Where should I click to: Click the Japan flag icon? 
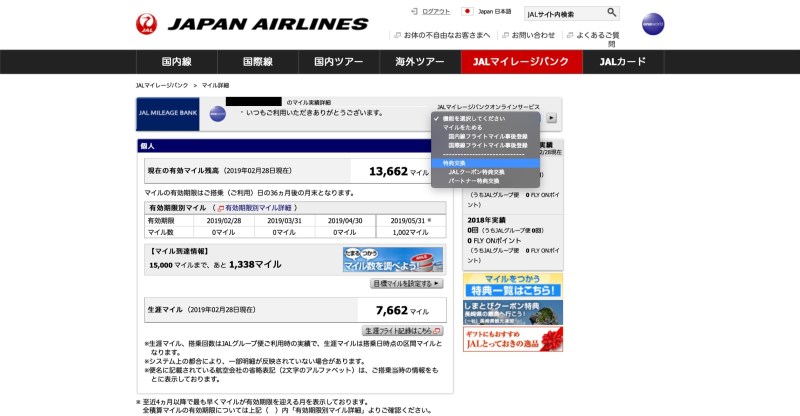point(467,11)
